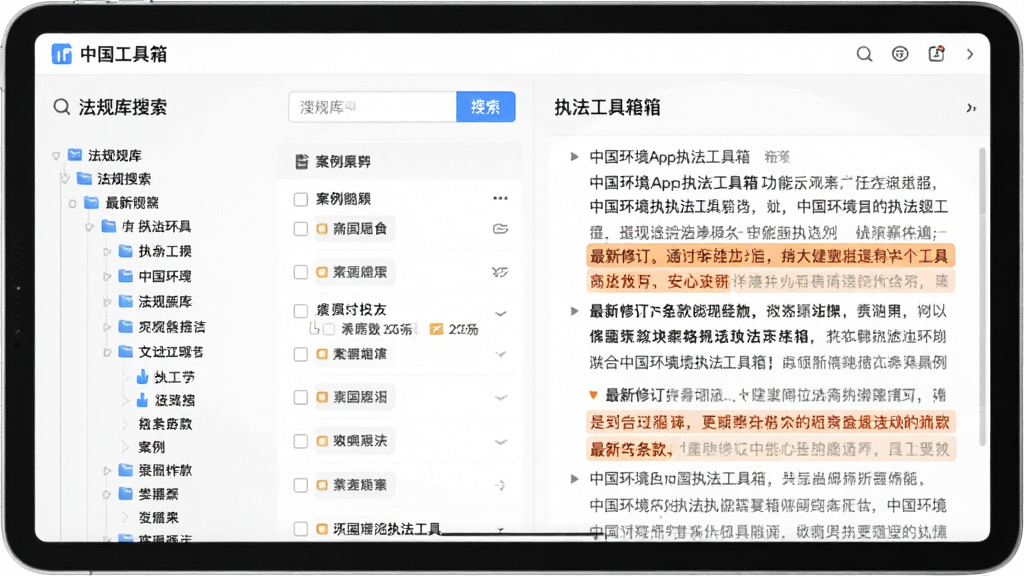This screenshot has height=576, width=1024.
Task: Expand the 中国环现 folder arrow
Action: point(107,276)
